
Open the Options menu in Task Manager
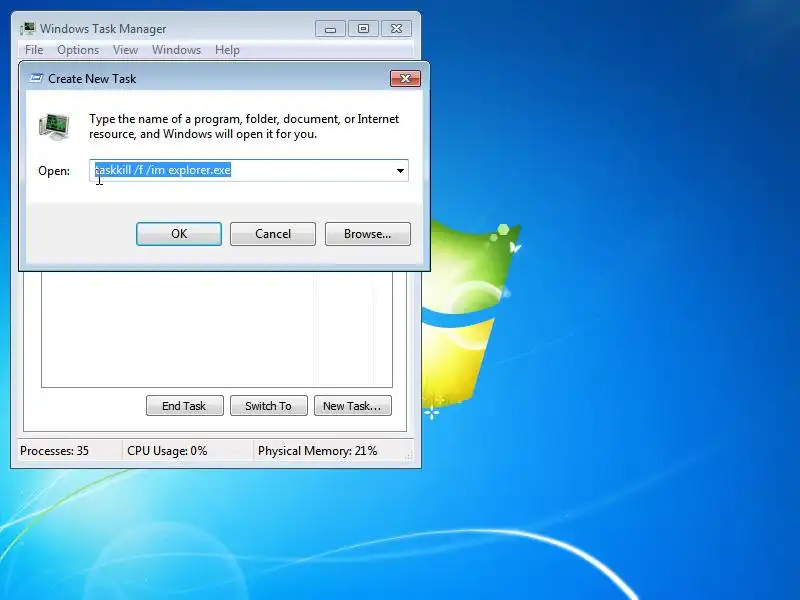(78, 50)
